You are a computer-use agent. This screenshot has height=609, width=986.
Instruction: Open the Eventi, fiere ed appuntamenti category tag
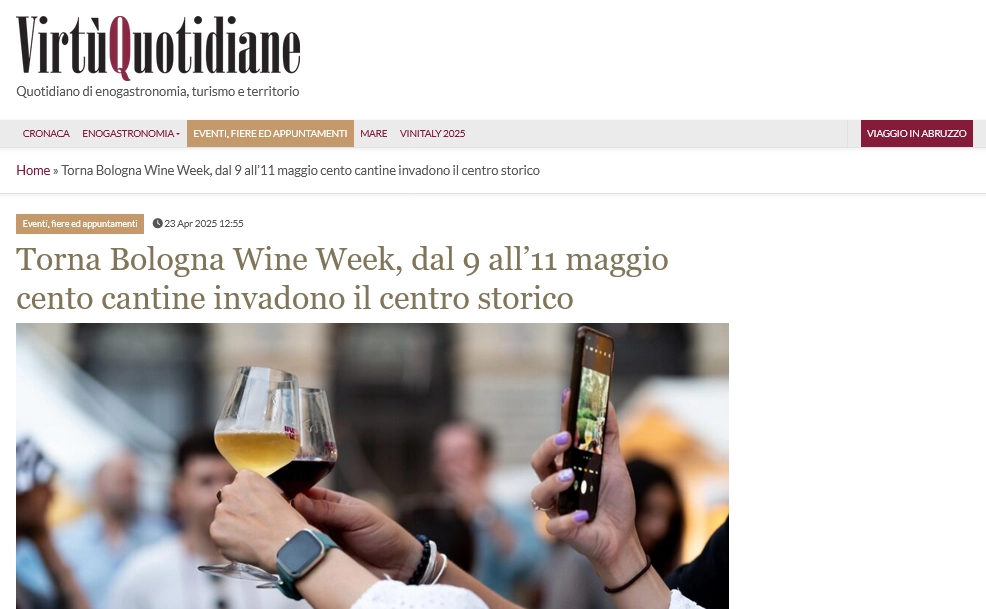click(80, 224)
